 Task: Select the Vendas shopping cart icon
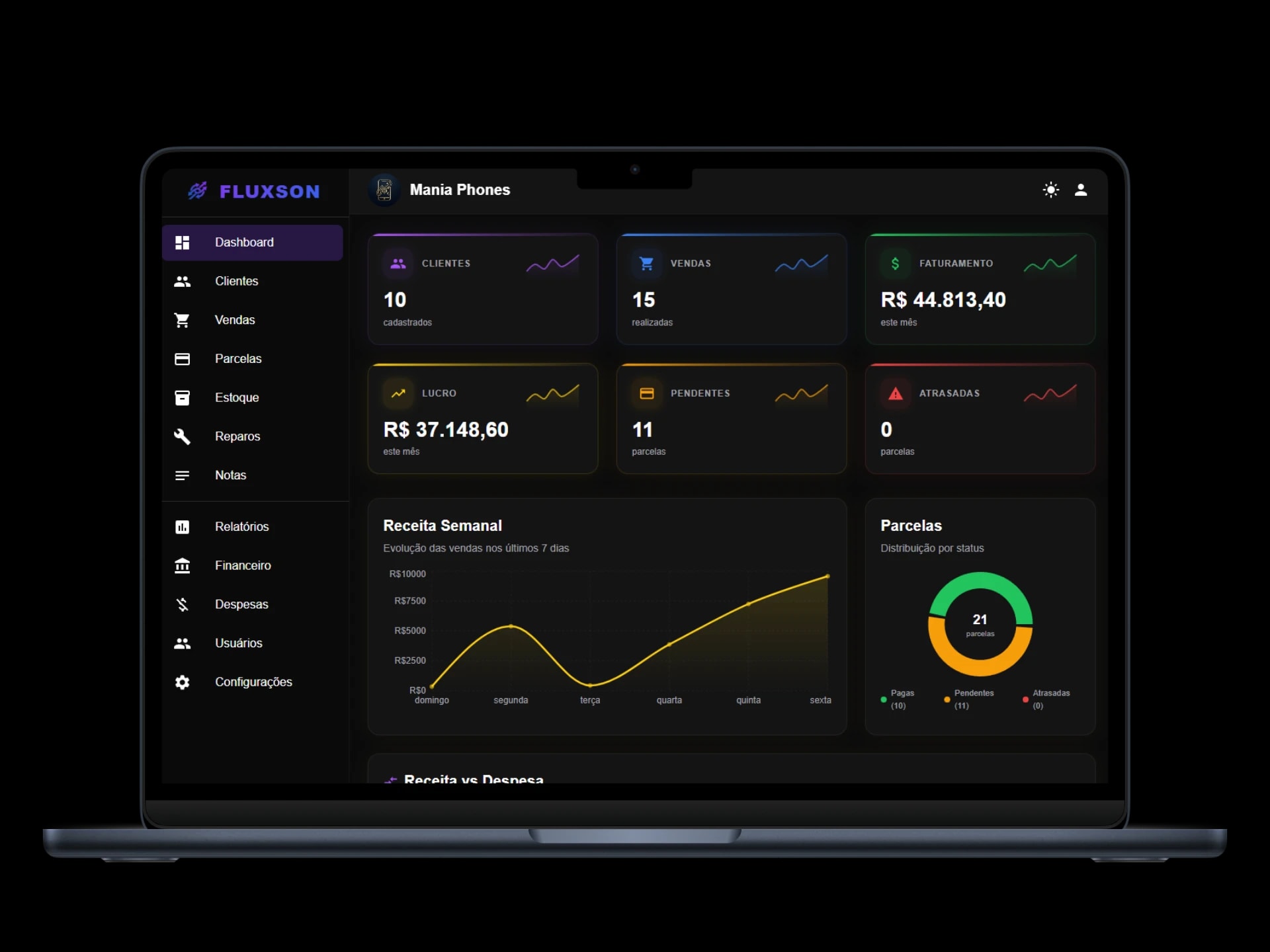(183, 320)
